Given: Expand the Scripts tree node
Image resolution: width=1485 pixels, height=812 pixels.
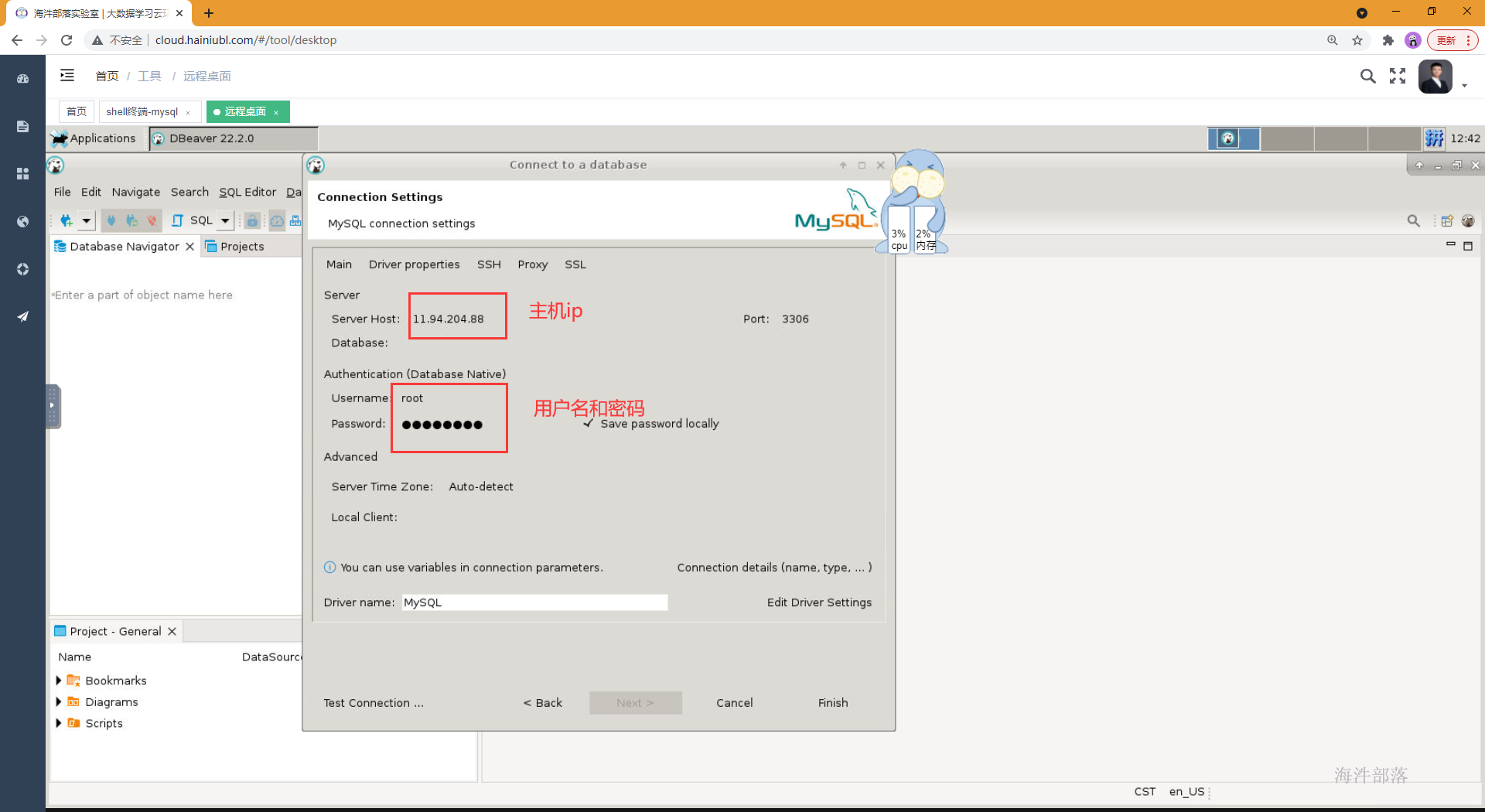Looking at the screenshot, I should click(58, 723).
